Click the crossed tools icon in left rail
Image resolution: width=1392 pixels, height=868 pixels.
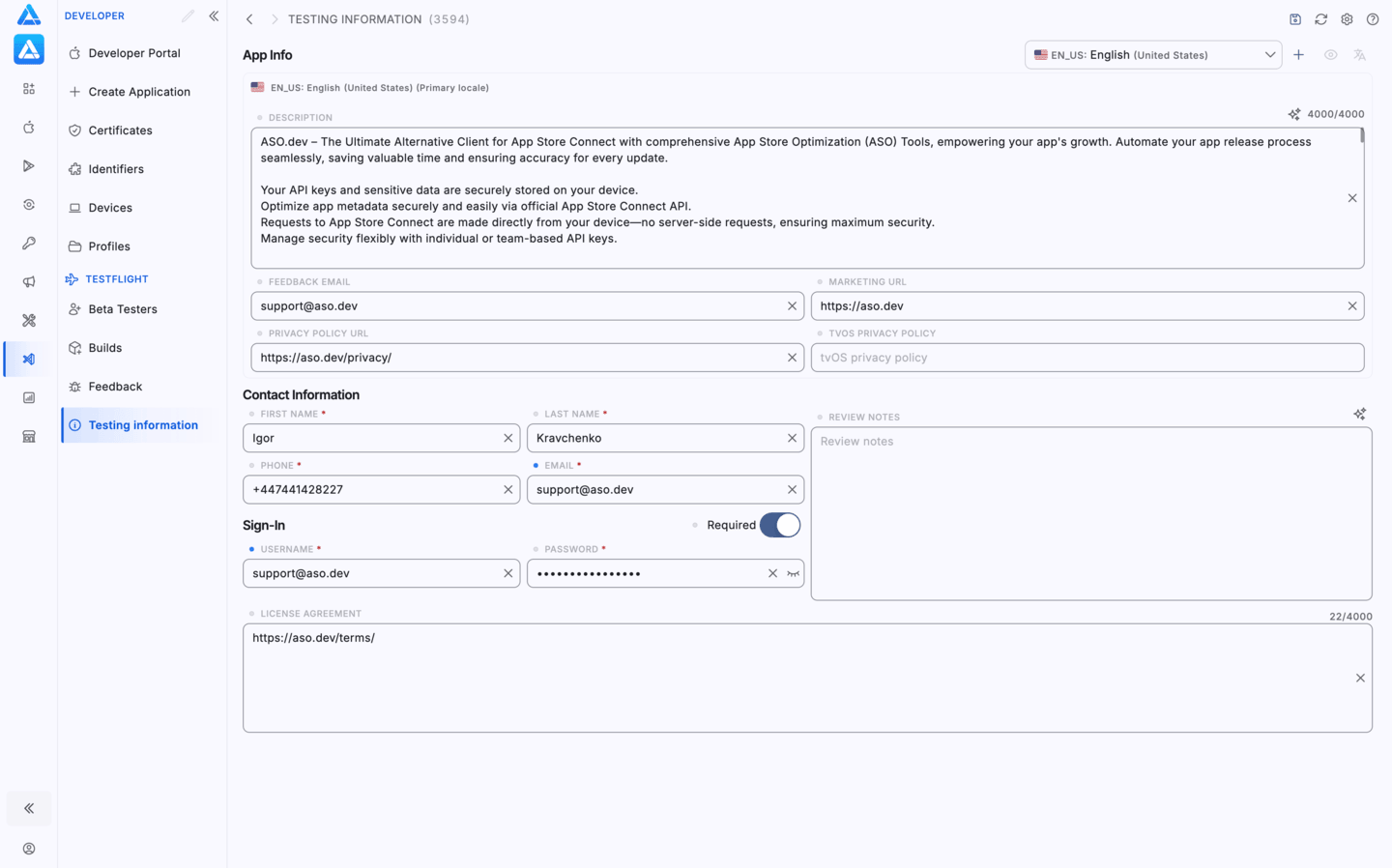[29, 321]
